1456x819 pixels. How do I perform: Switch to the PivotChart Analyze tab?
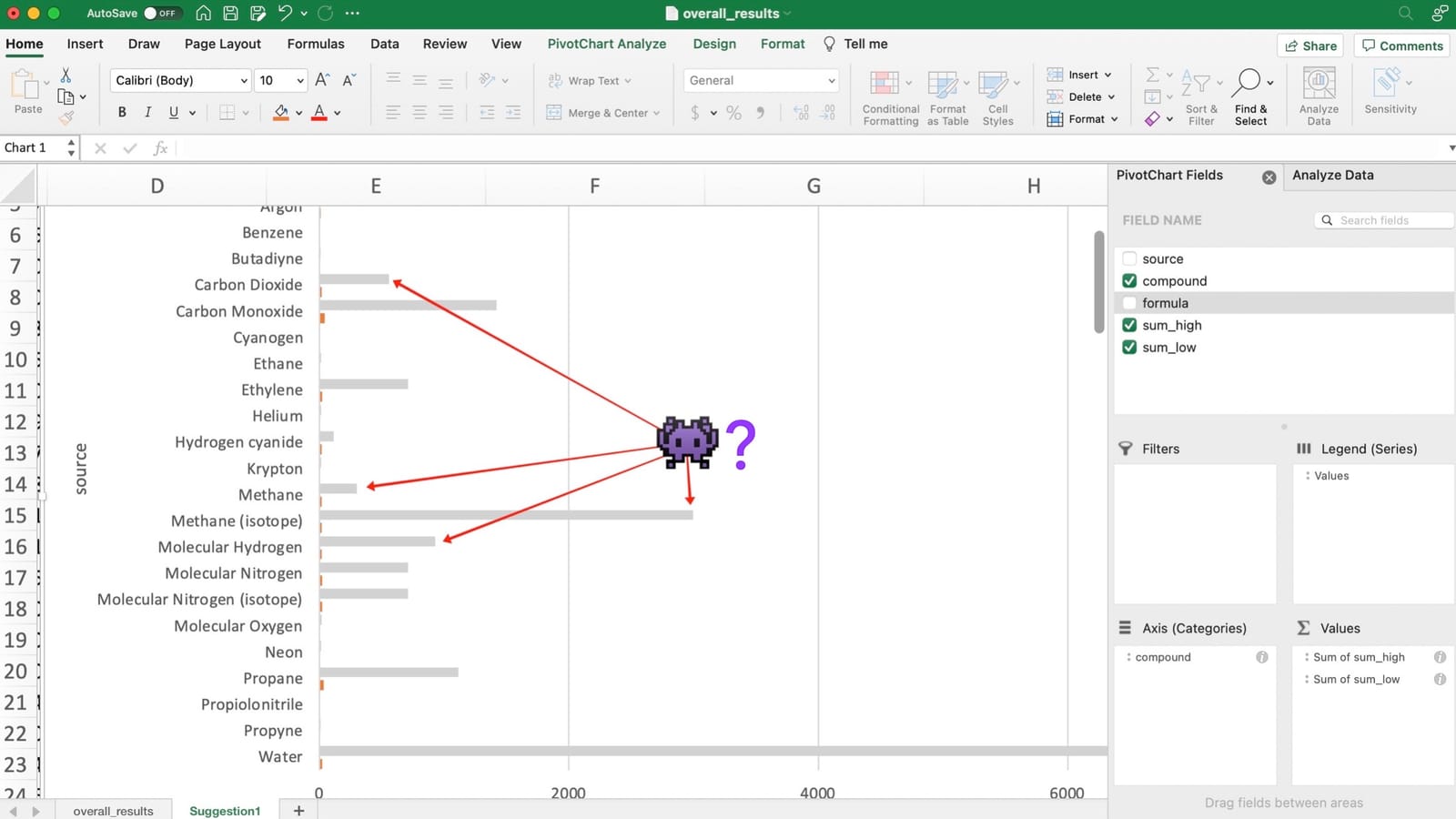[606, 44]
